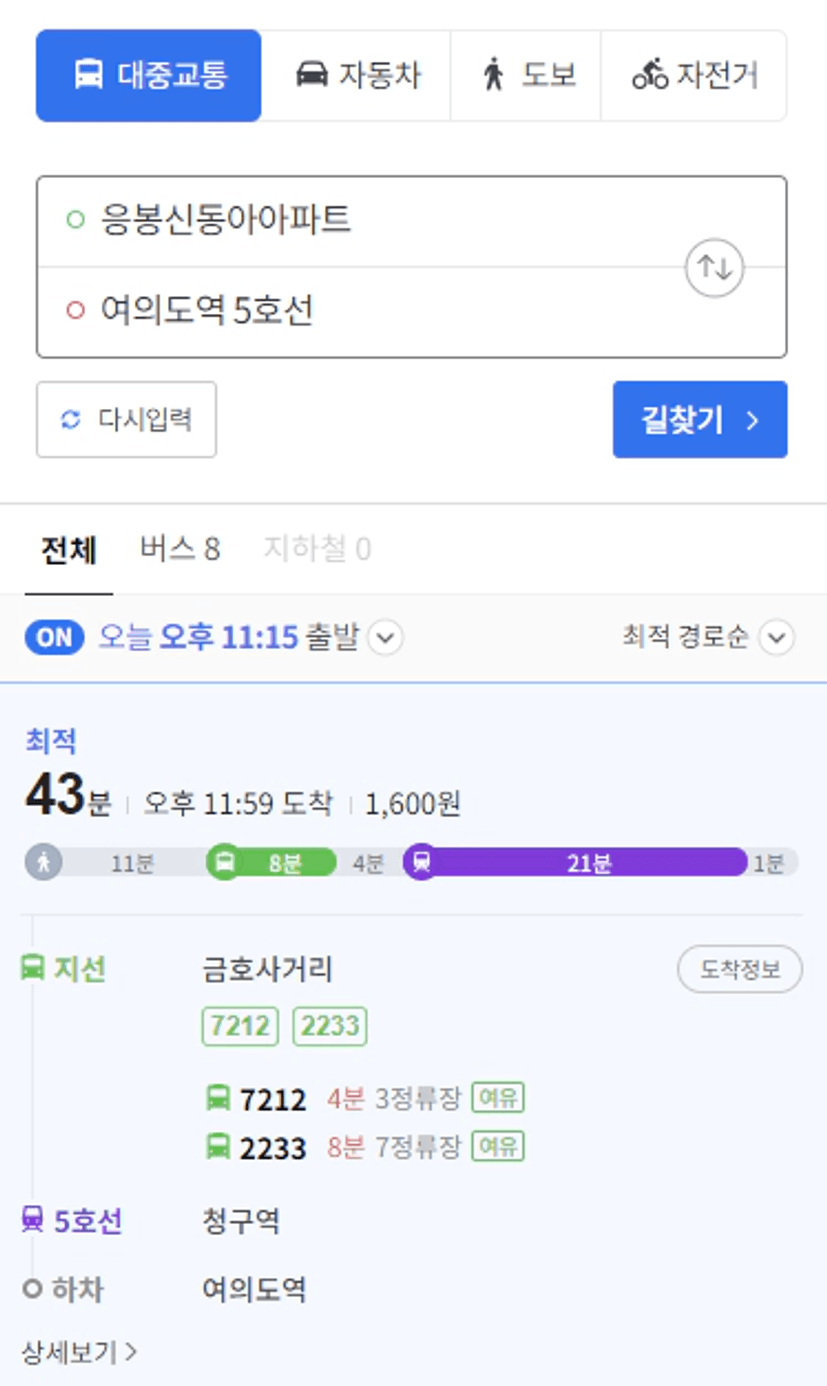
Task: Swap origin and destination with arrows icon
Action: (x=714, y=267)
